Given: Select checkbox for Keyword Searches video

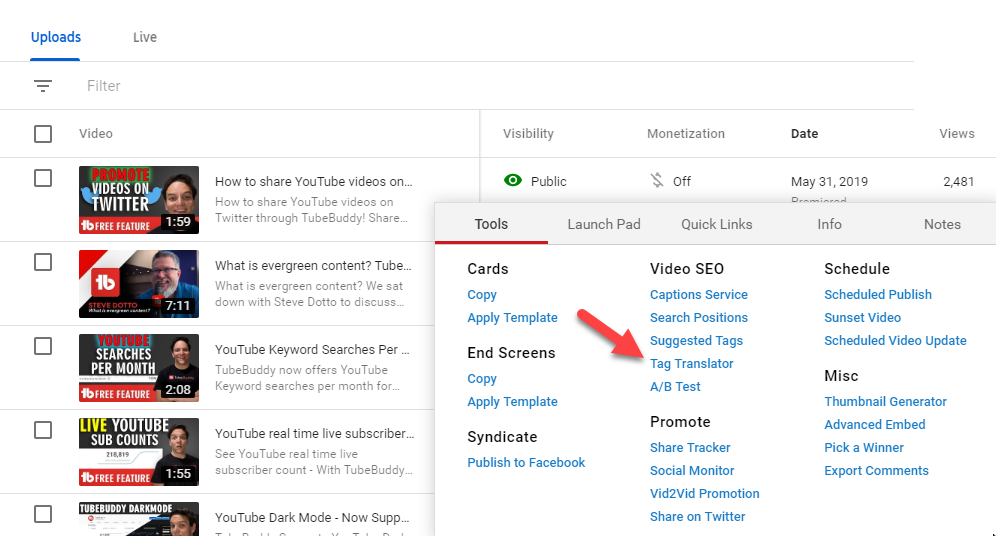Looking at the screenshot, I should [x=43, y=346].
